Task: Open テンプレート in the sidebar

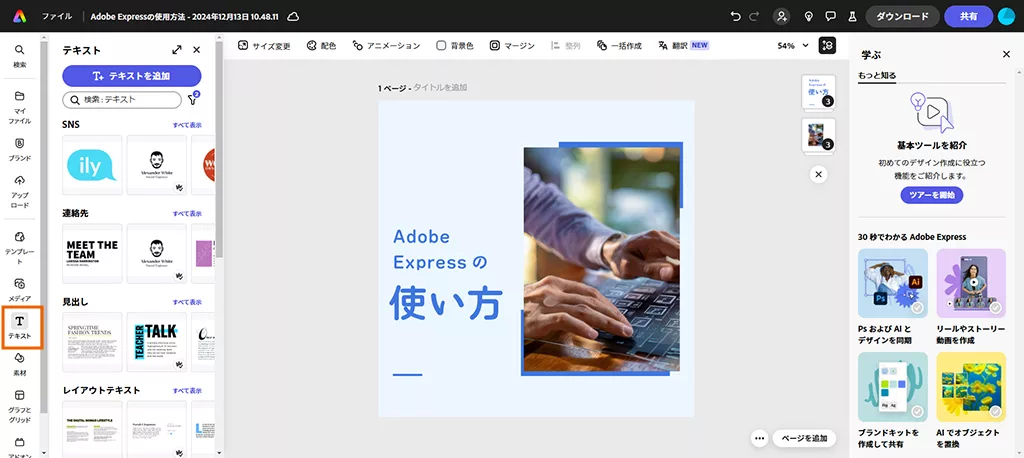Action: (20, 248)
